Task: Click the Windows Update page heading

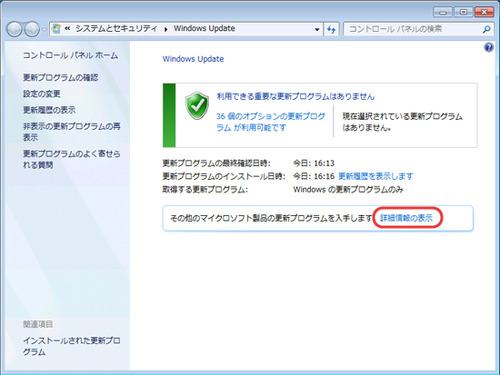Action: pos(193,59)
